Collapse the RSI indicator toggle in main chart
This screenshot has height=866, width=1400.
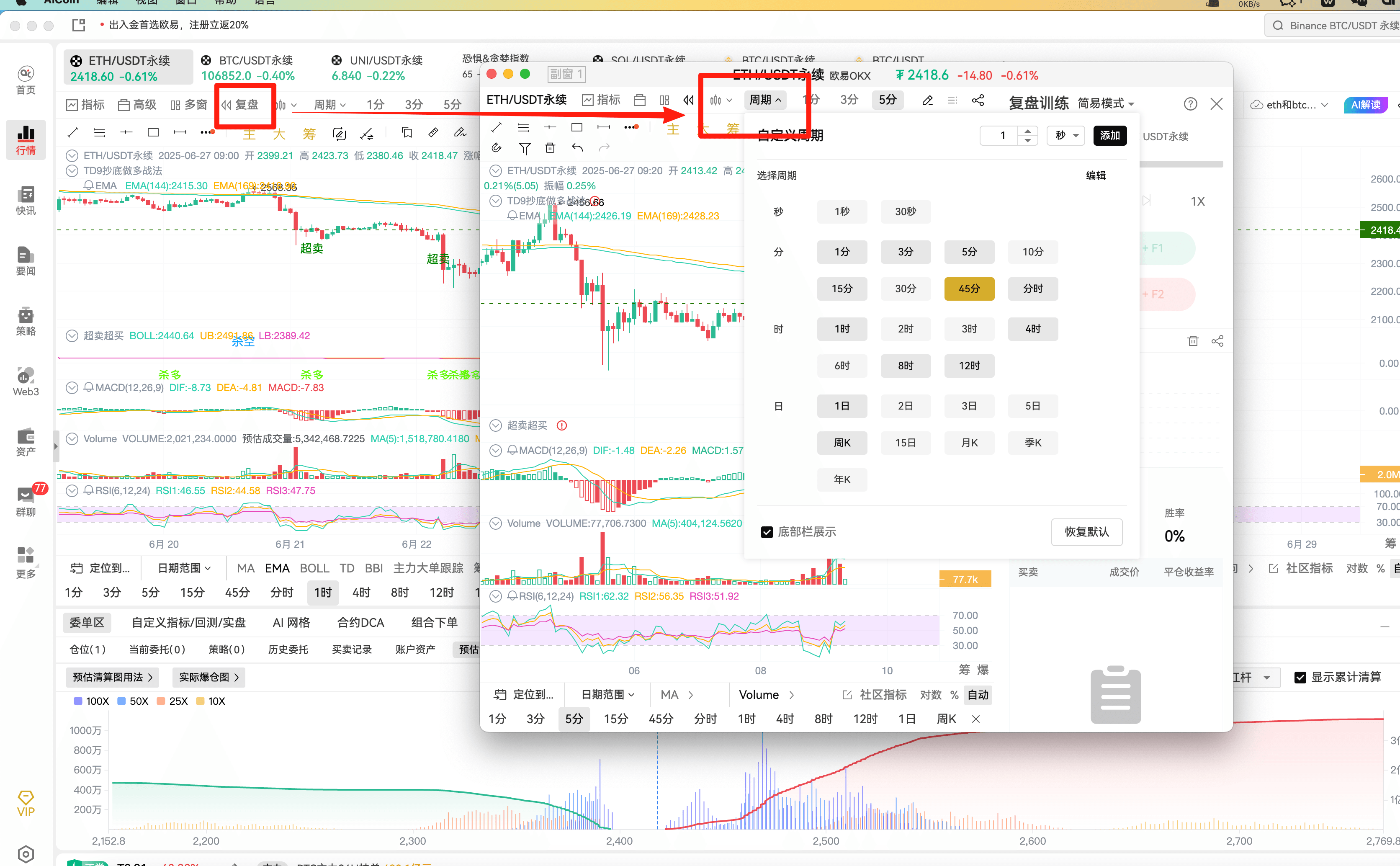72,491
